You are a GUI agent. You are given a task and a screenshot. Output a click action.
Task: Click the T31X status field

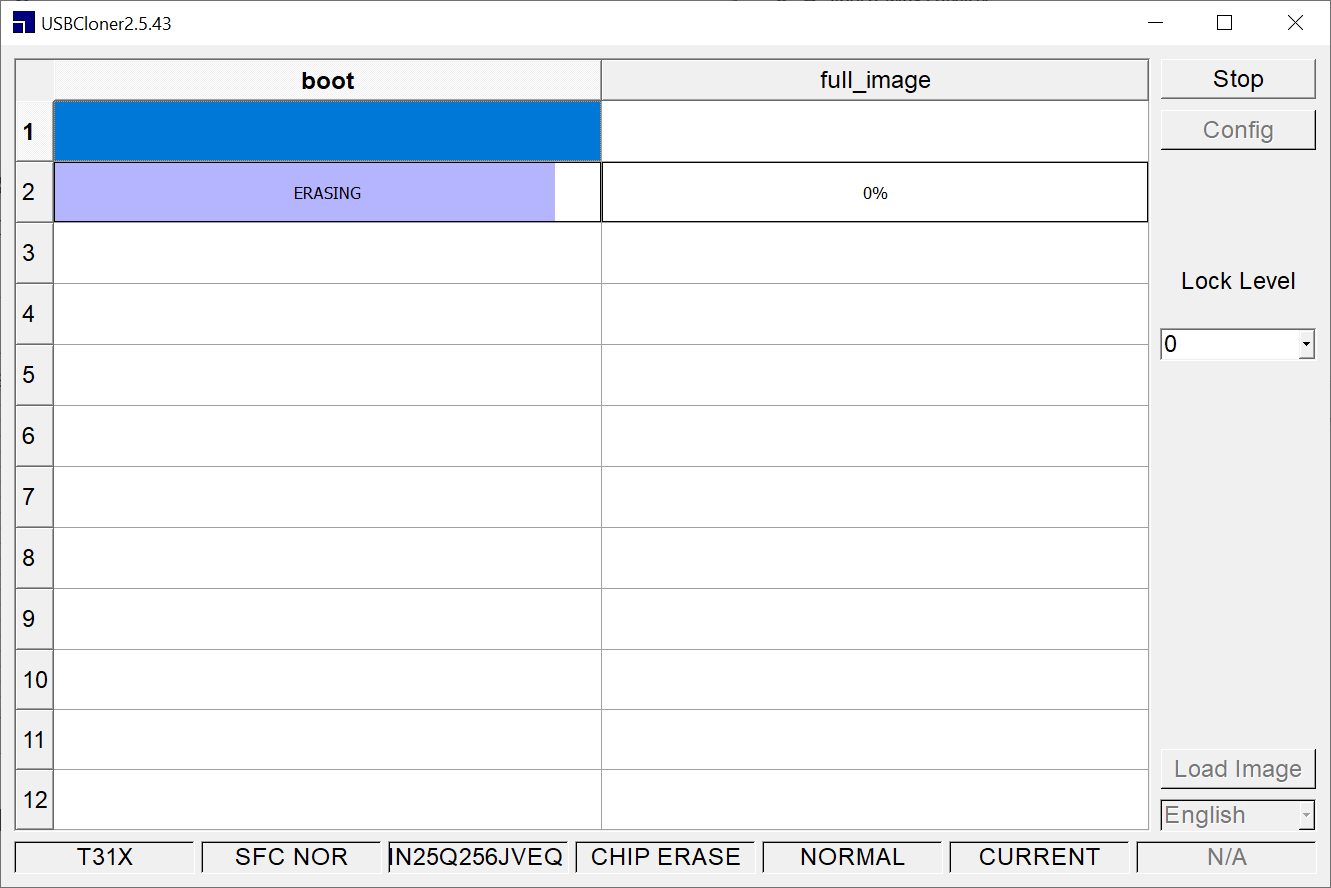pos(105,857)
